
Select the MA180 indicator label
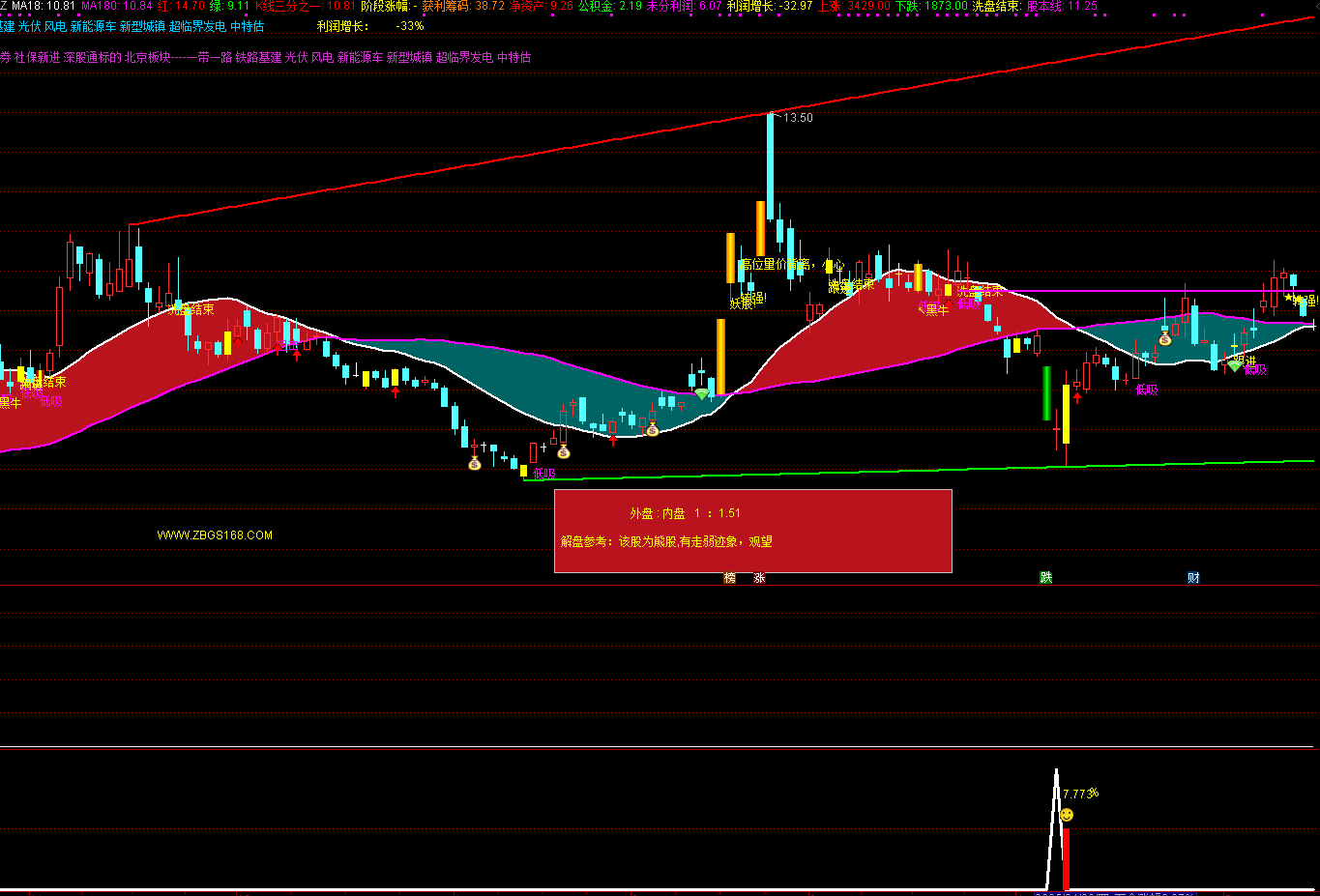[117, 6]
